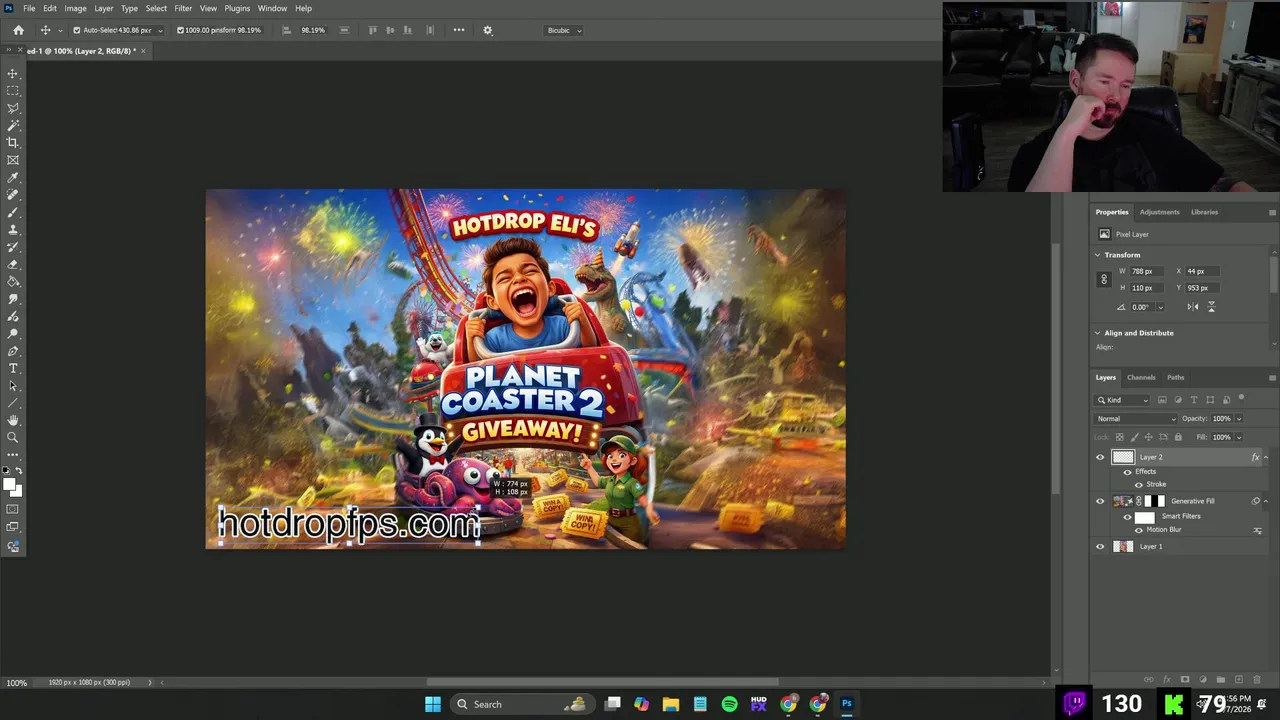The height and width of the screenshot is (720, 1280).
Task: Select the Zoom tool
Action: 13,438
